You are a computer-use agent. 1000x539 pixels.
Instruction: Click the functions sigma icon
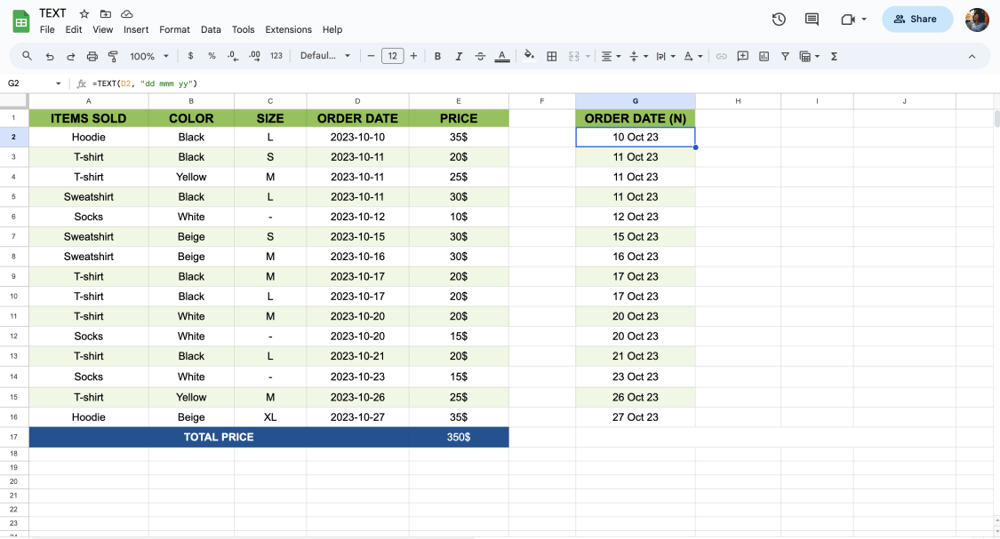pos(834,57)
